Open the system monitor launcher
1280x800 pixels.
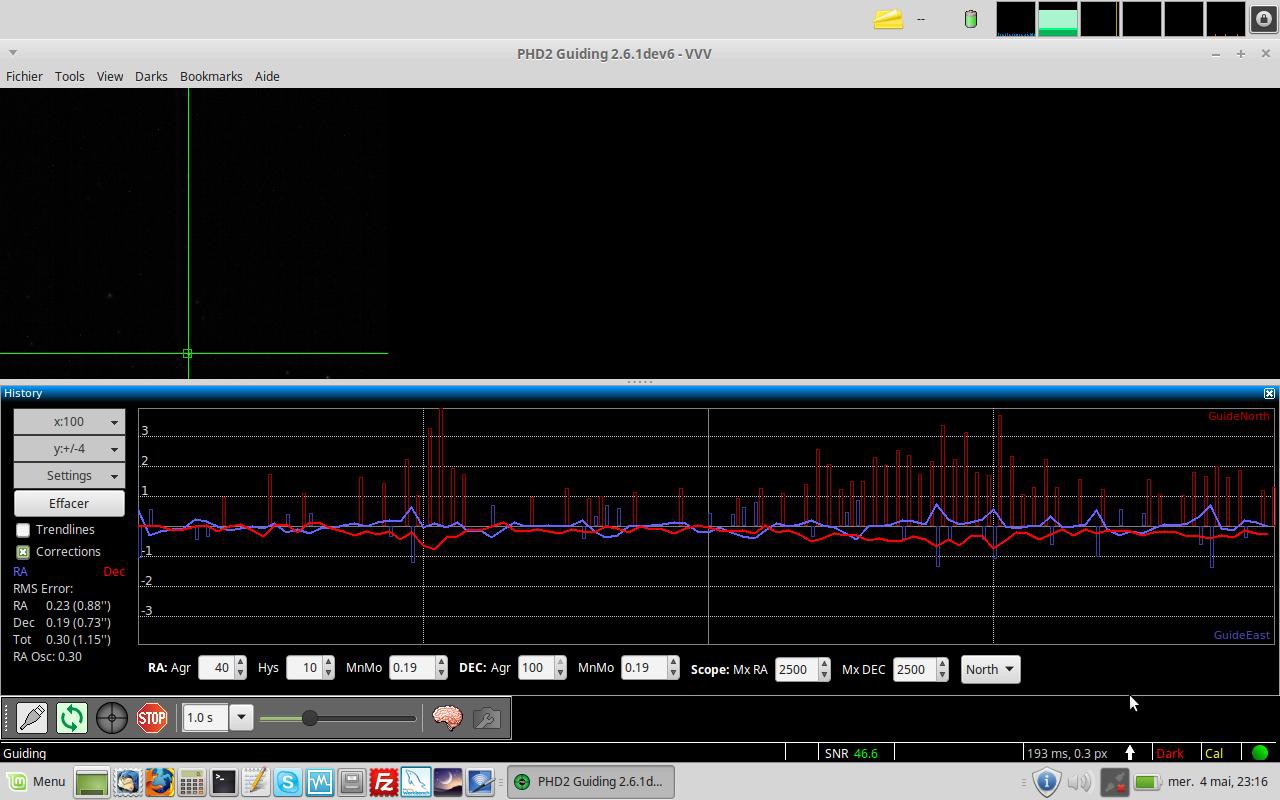click(x=319, y=782)
